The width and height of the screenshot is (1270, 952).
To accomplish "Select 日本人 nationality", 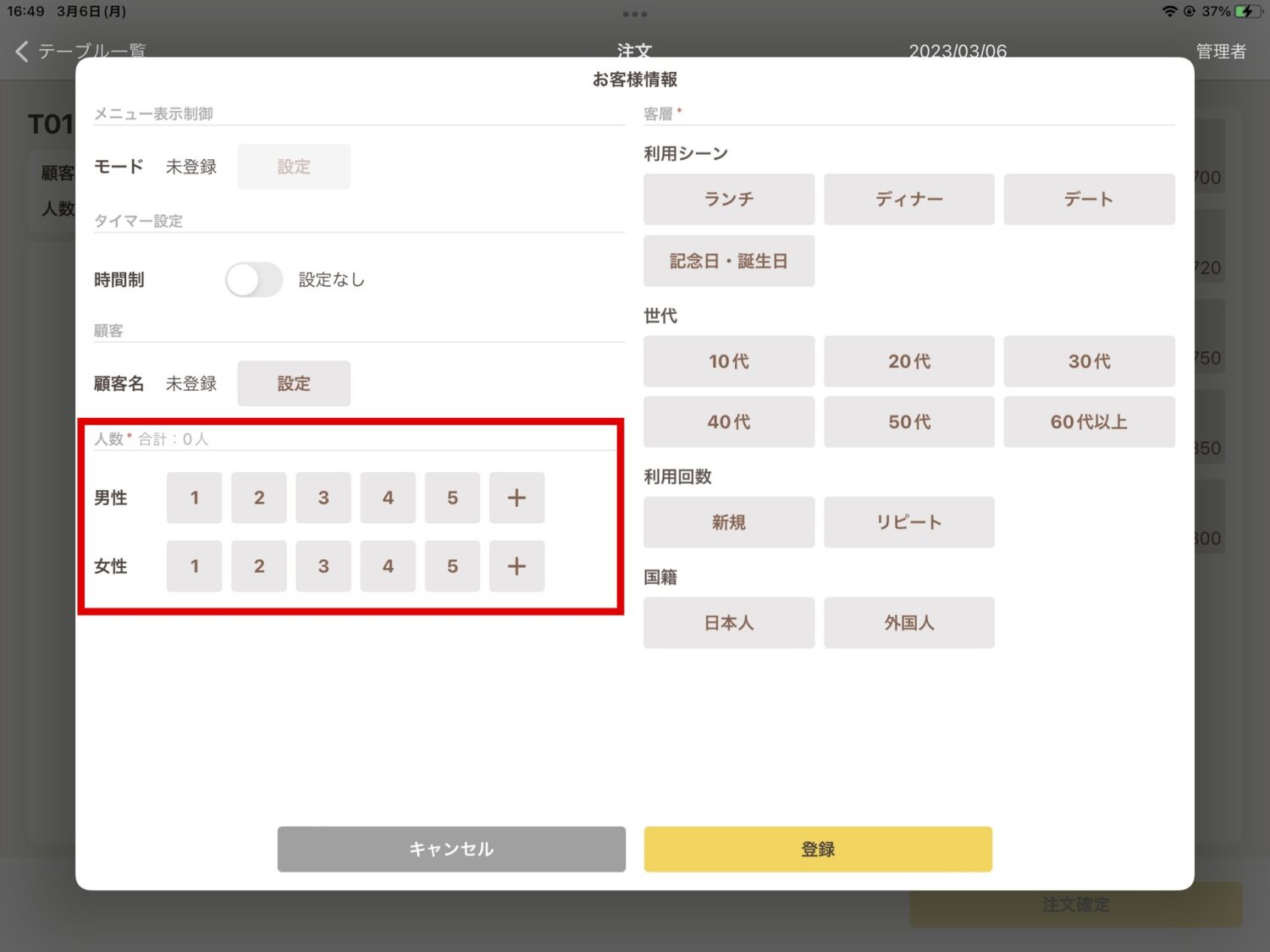I will click(x=729, y=623).
